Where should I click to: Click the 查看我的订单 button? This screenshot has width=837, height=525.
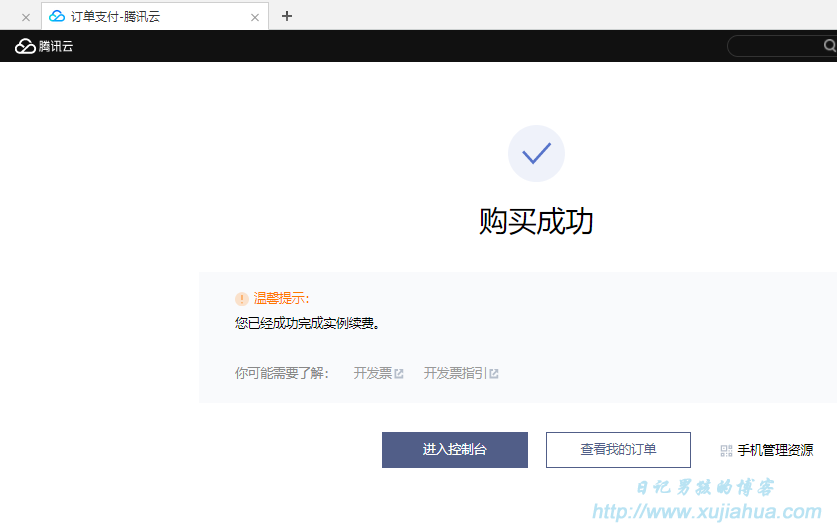tap(618, 450)
